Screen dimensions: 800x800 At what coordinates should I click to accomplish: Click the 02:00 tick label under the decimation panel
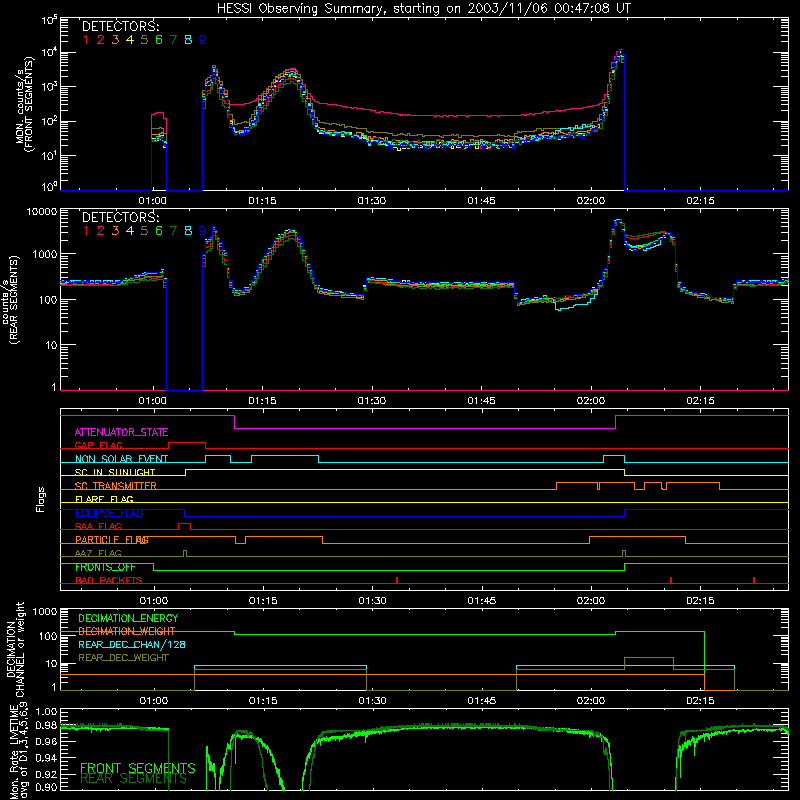pyautogui.click(x=591, y=701)
